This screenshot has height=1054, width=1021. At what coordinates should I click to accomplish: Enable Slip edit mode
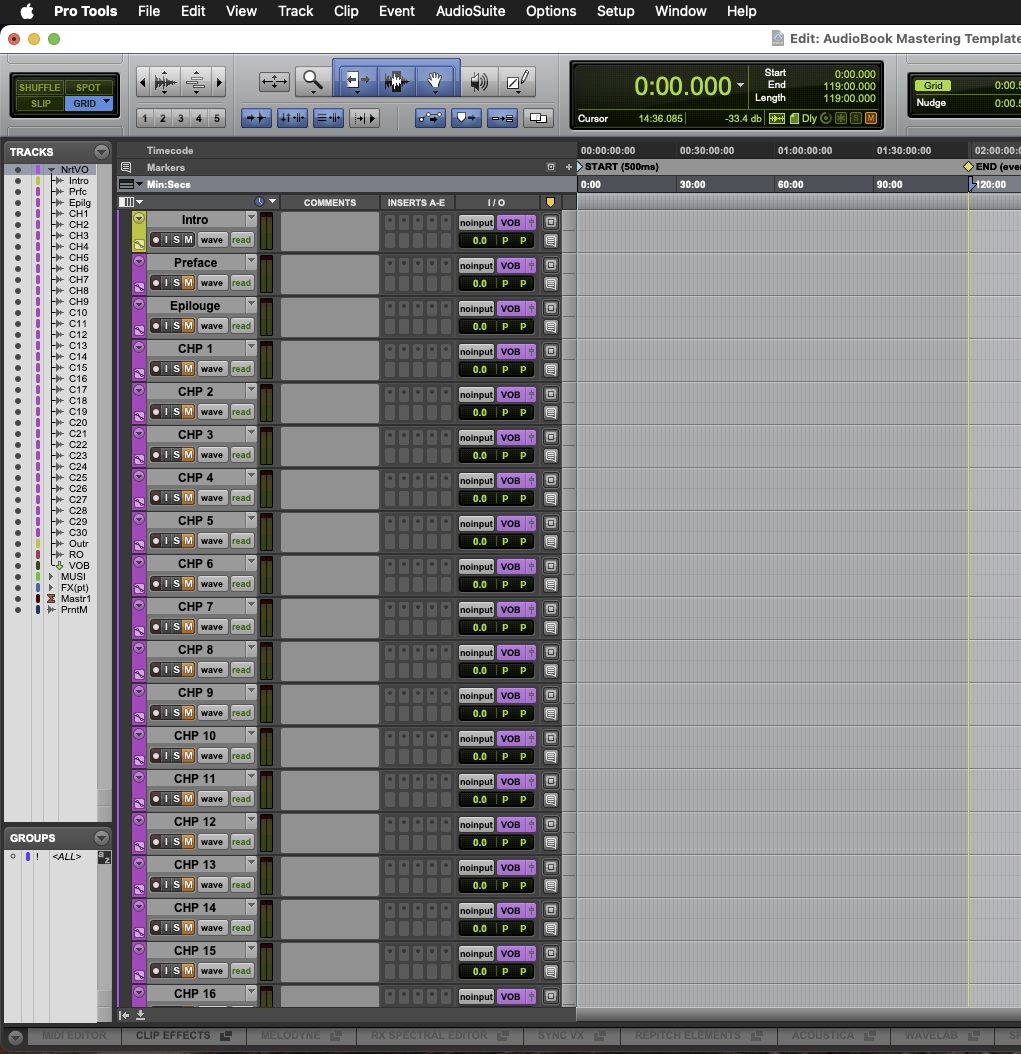40,104
